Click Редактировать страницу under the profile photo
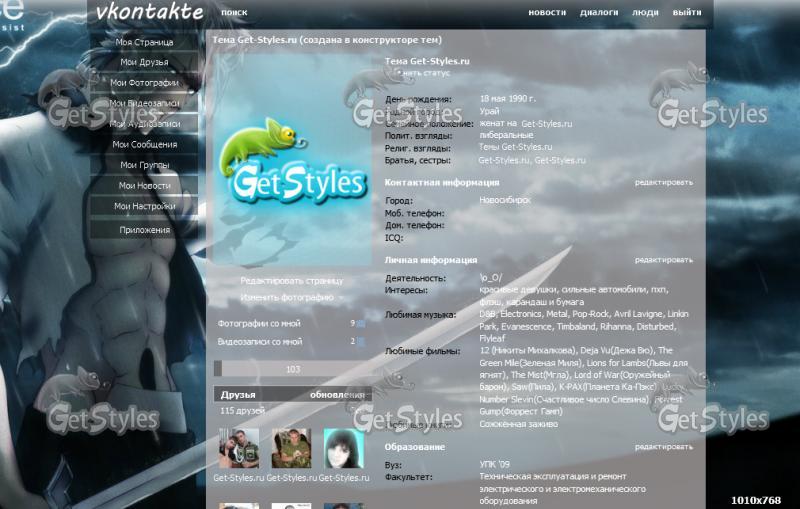Viewport: 800px width, 509px height. click(291, 281)
